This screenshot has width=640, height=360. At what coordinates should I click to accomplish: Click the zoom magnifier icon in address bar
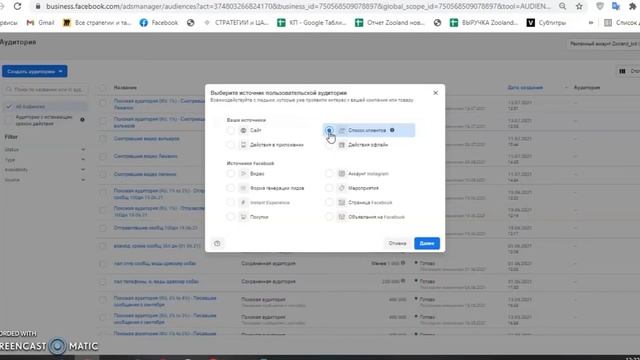pos(562,7)
